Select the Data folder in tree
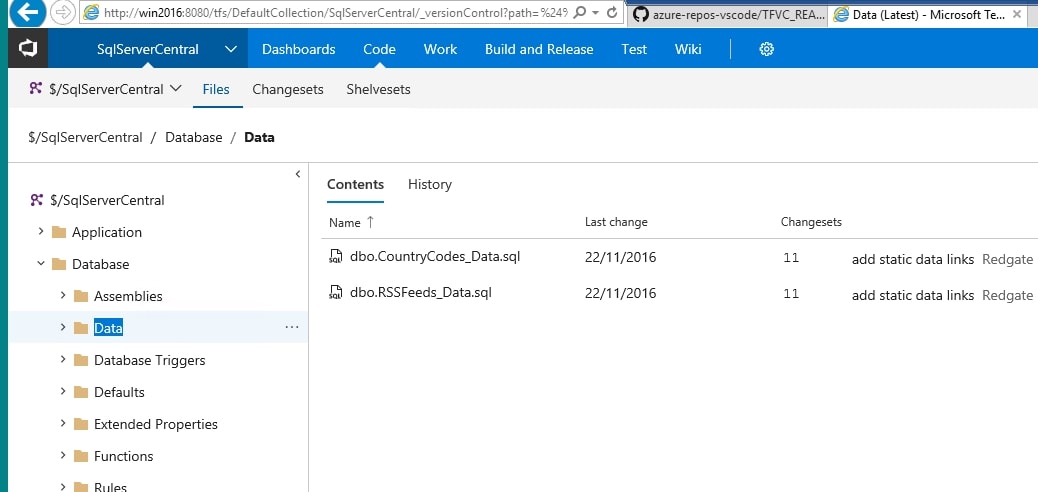1038x492 pixels. click(109, 328)
